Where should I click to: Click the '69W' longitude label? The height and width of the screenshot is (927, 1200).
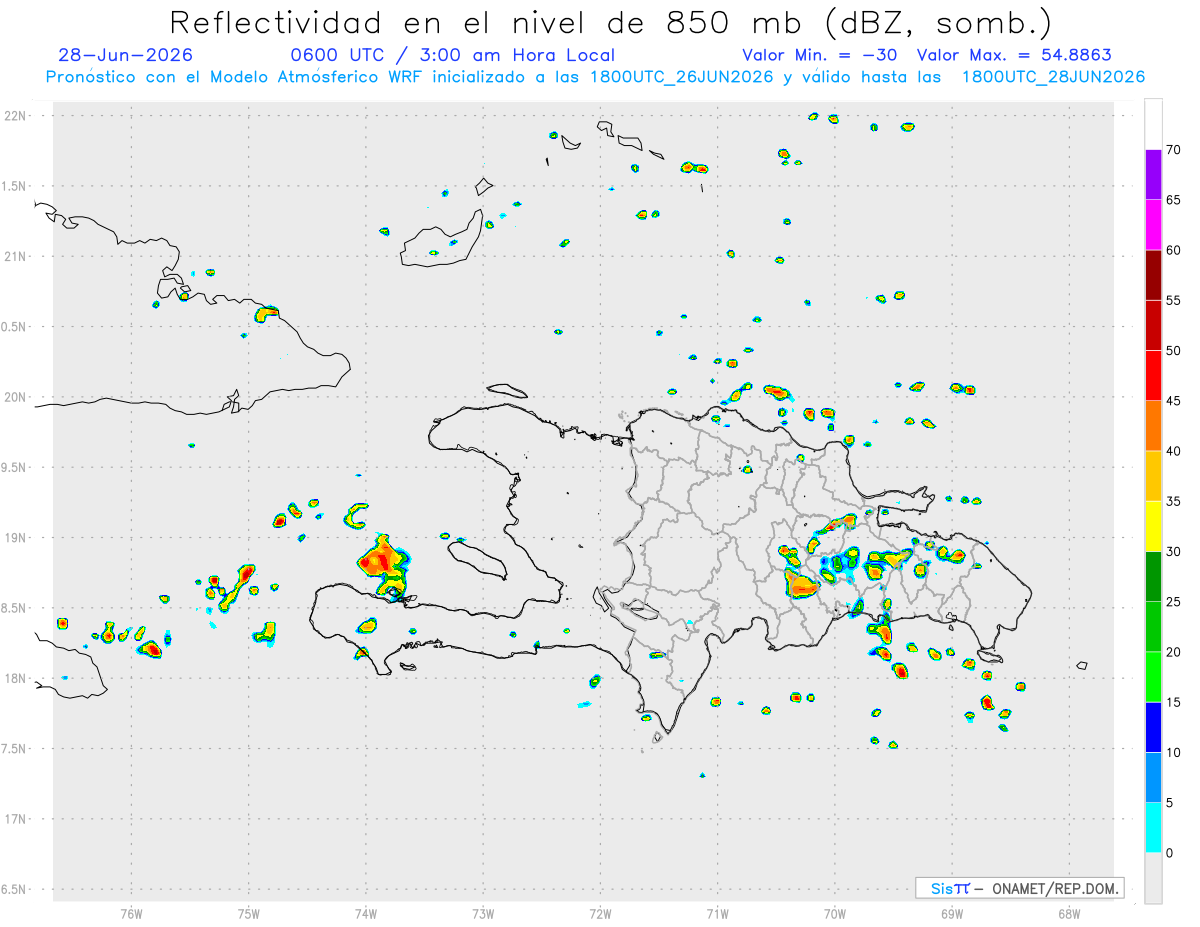[x=952, y=913]
